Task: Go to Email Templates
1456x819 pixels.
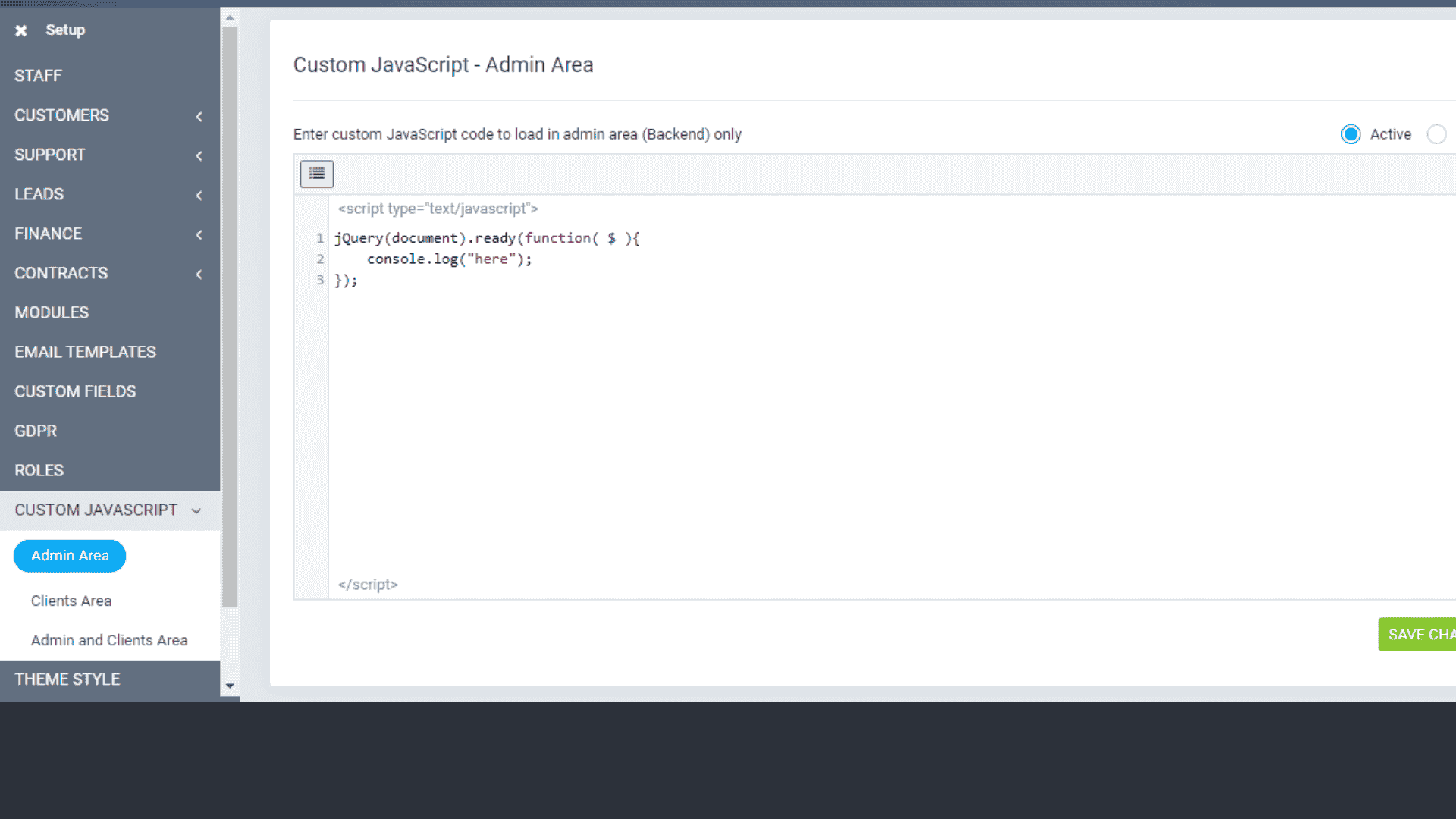Action: (x=85, y=351)
